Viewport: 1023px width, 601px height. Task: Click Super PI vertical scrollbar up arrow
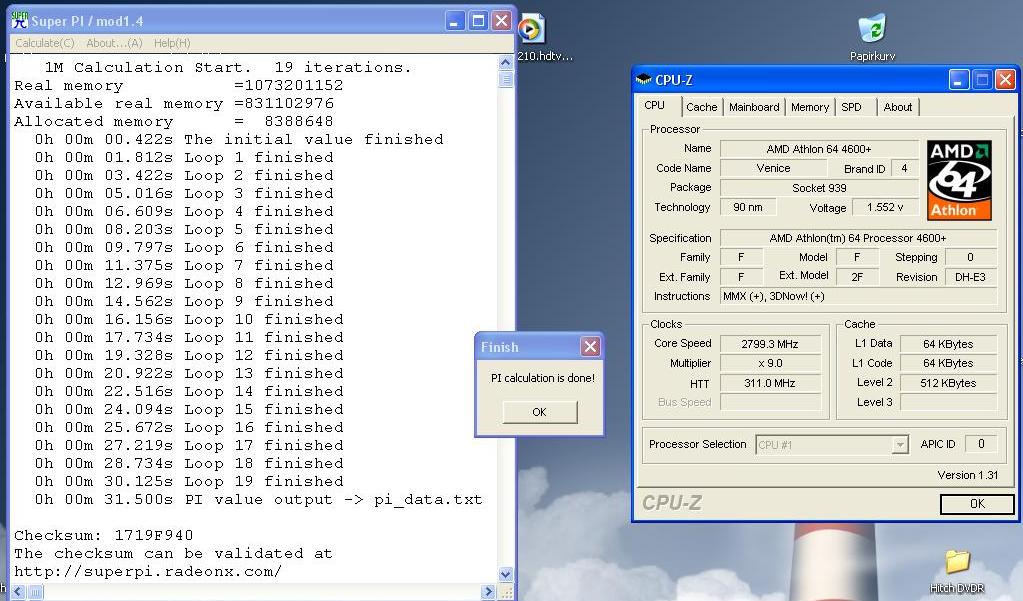pyautogui.click(x=506, y=63)
